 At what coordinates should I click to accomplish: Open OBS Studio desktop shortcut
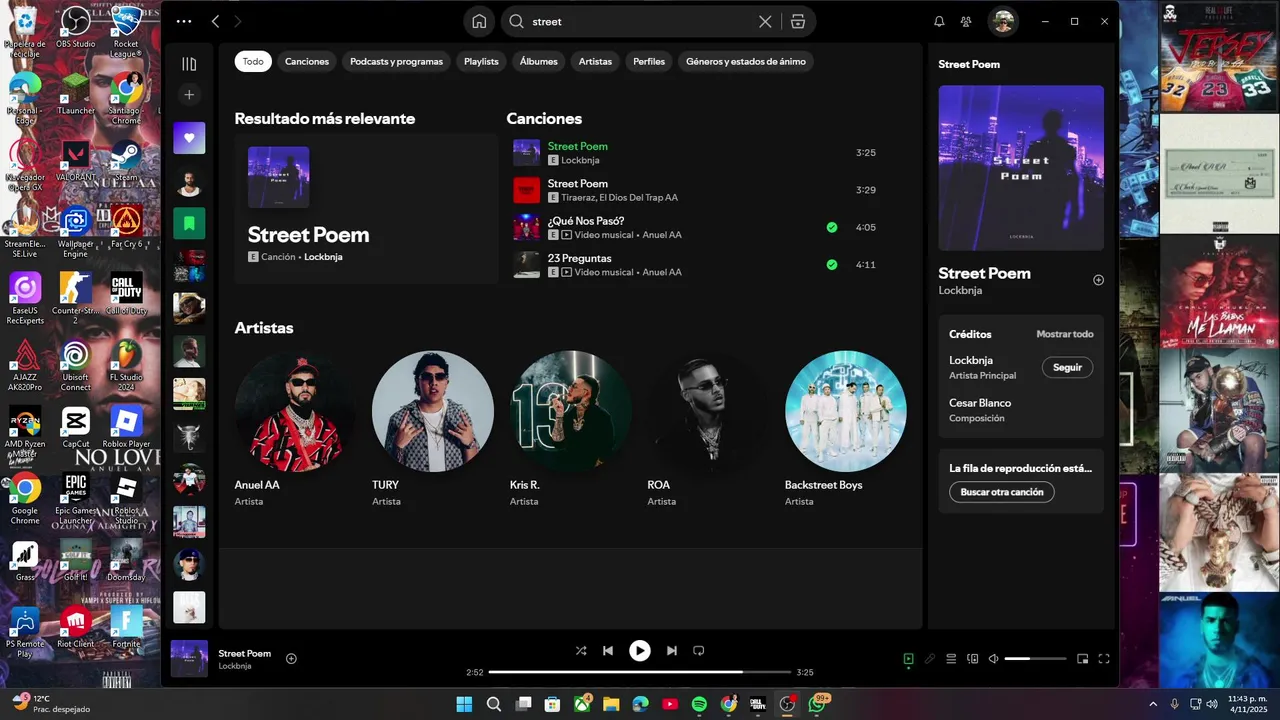76,27
